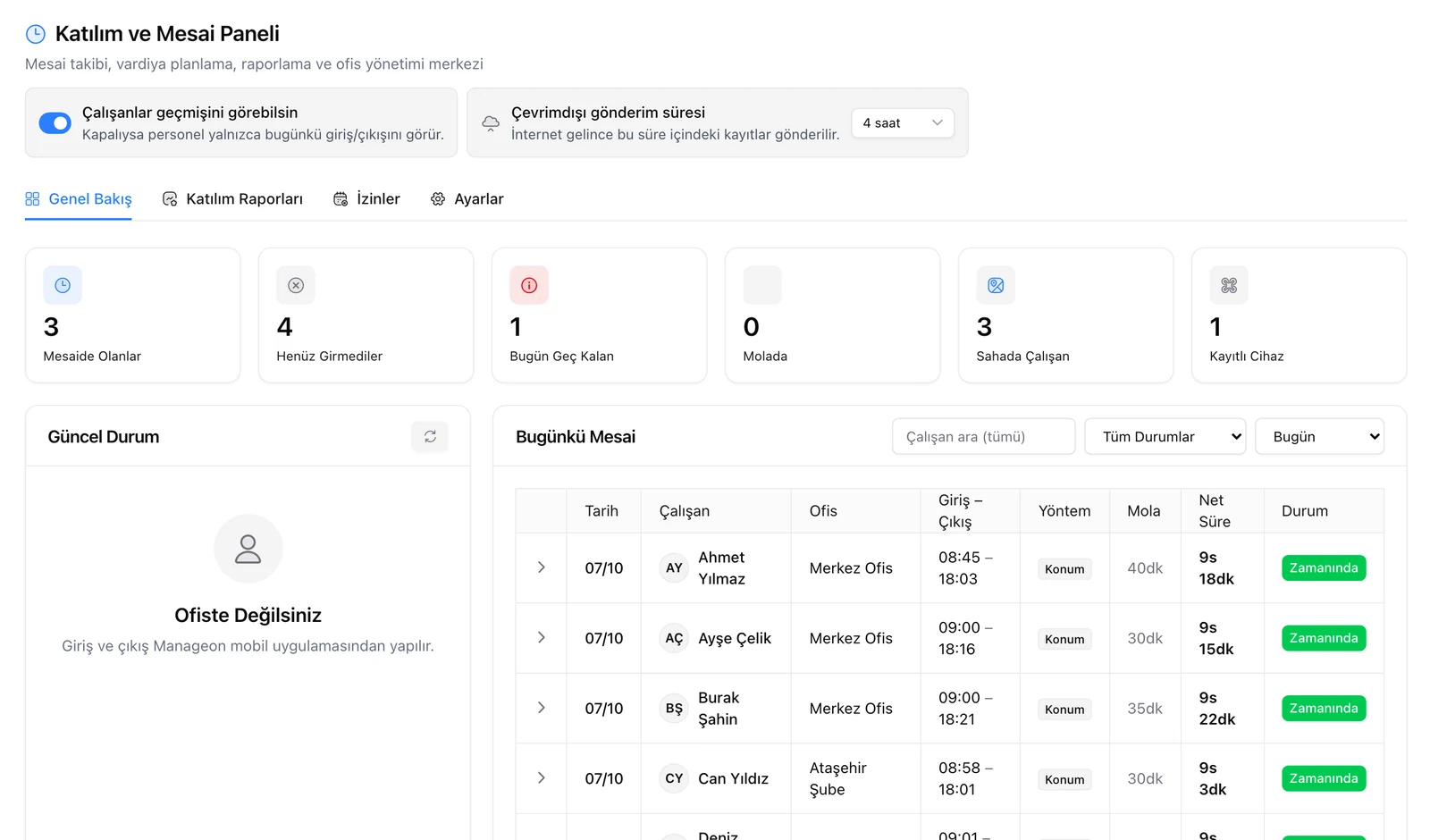Viewport: 1430px width, 840px height.
Task: Refresh the Güncel Durum panel
Action: [x=430, y=436]
